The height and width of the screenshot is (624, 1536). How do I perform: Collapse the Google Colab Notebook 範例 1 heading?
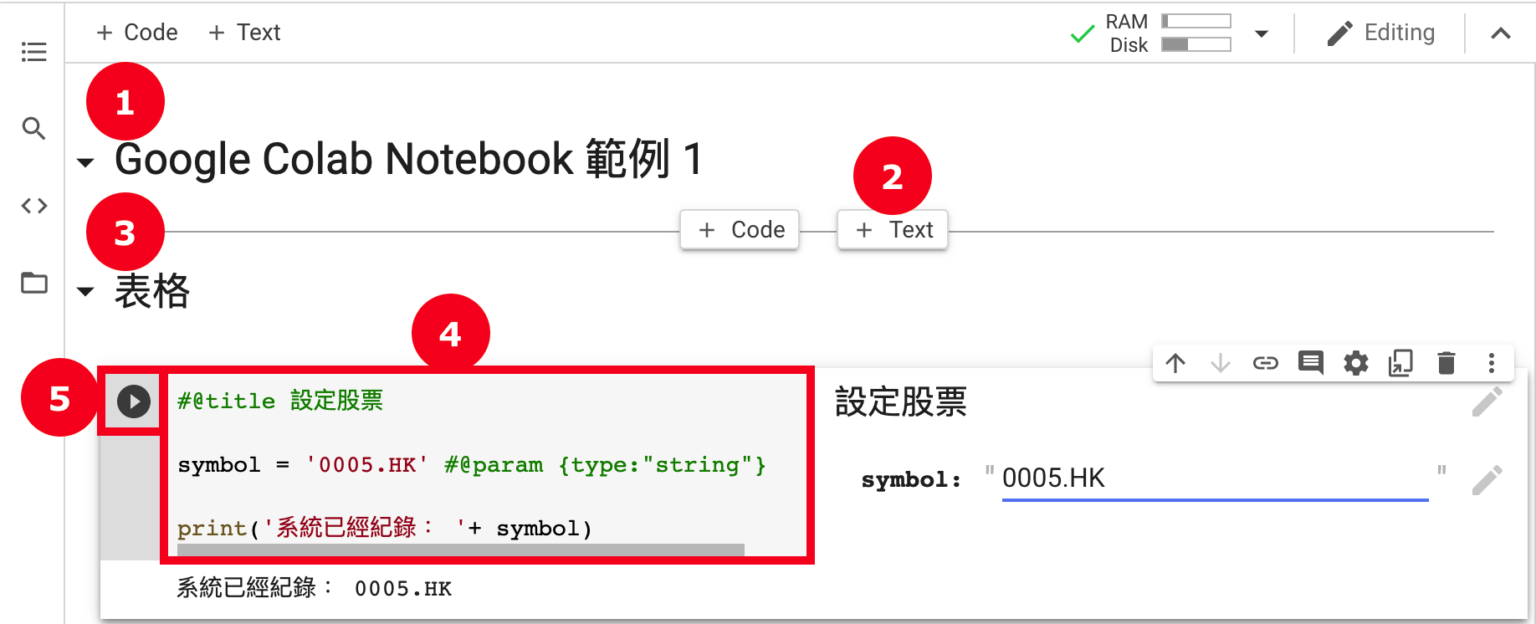(84, 161)
